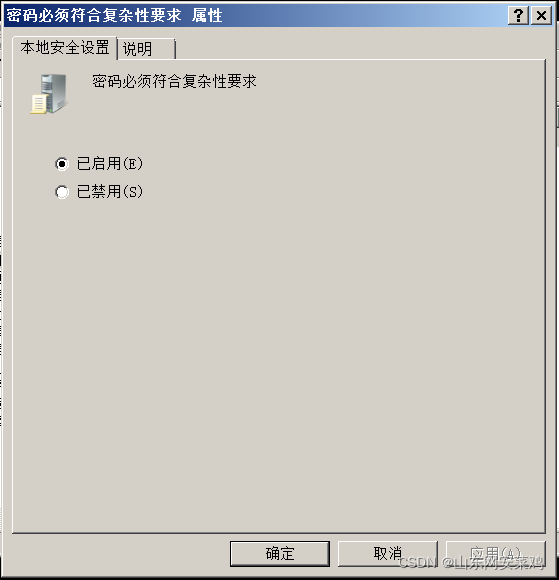
Task: Click the yellow document on server icon
Action: click(39, 104)
